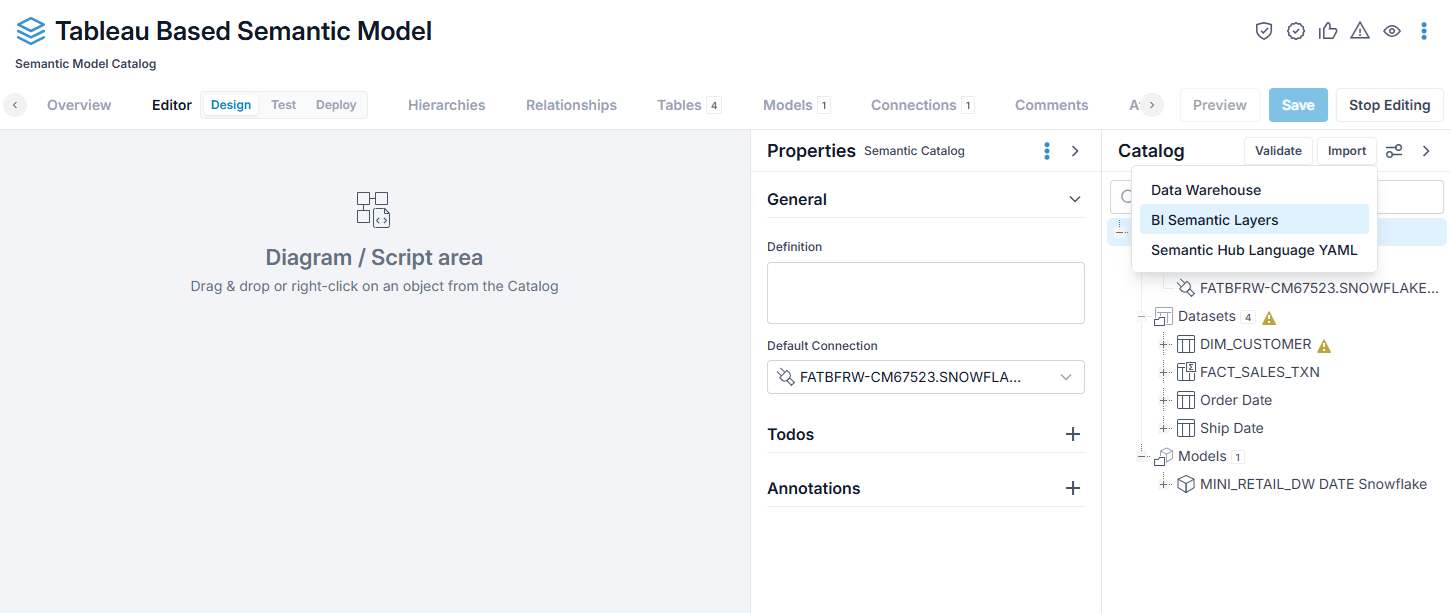Open the Tables tab
The width and height of the screenshot is (1451, 613).
click(x=689, y=105)
